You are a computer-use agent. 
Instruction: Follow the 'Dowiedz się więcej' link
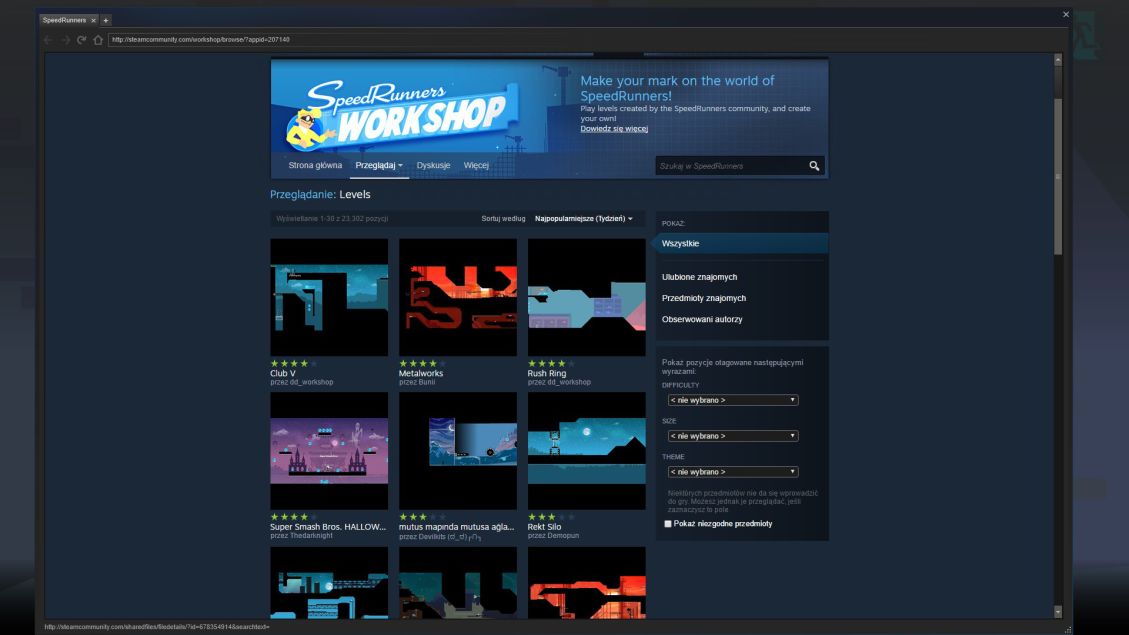[614, 128]
